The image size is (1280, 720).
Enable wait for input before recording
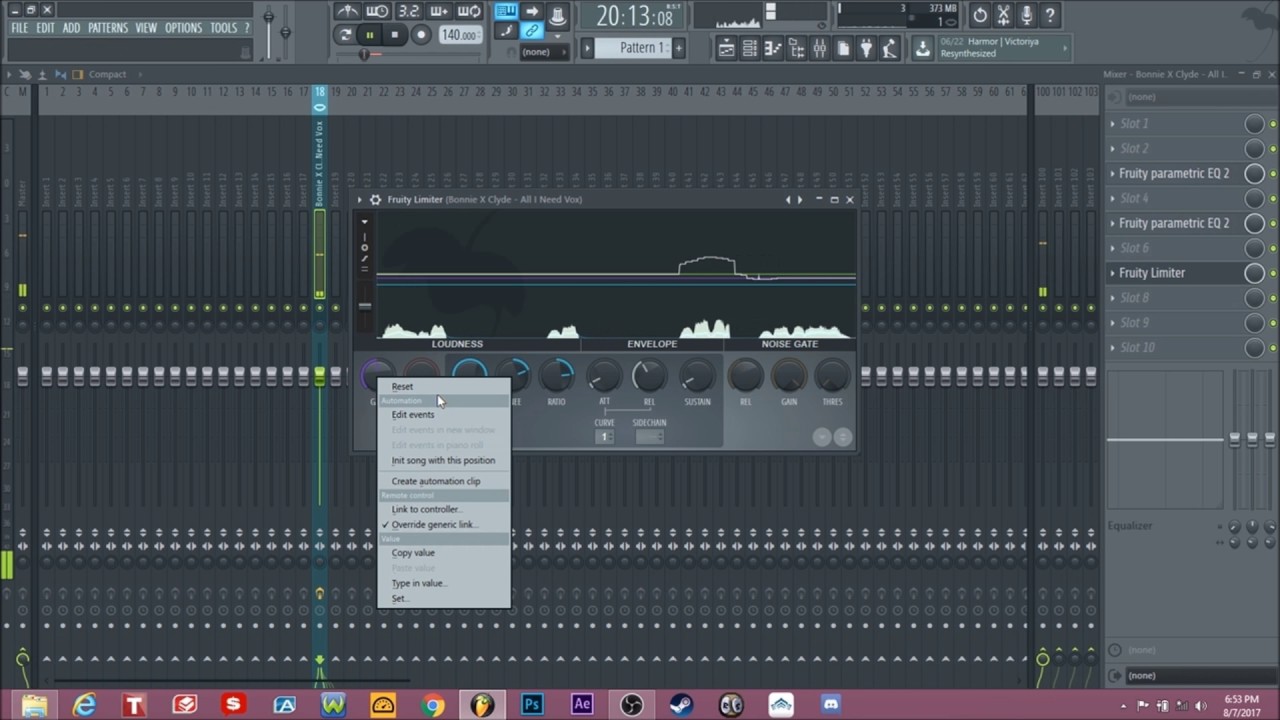[377, 12]
